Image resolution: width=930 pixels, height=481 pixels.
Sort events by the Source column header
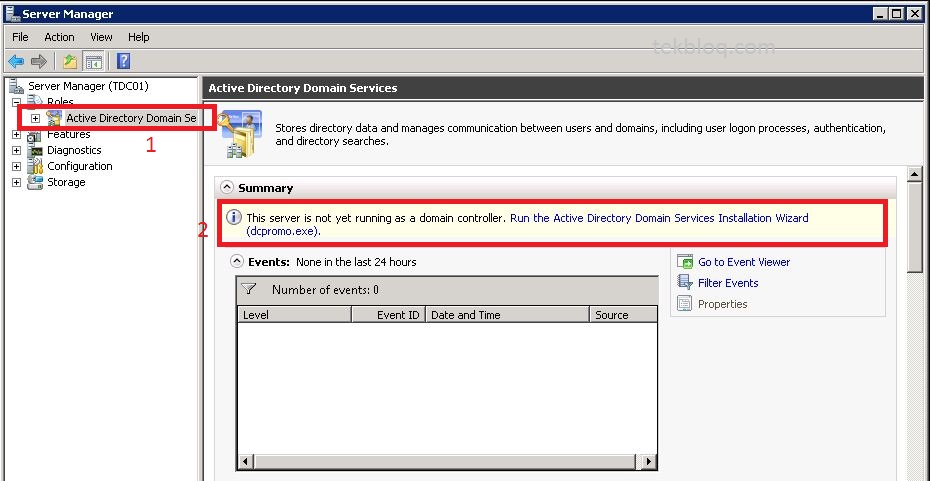[x=623, y=315]
